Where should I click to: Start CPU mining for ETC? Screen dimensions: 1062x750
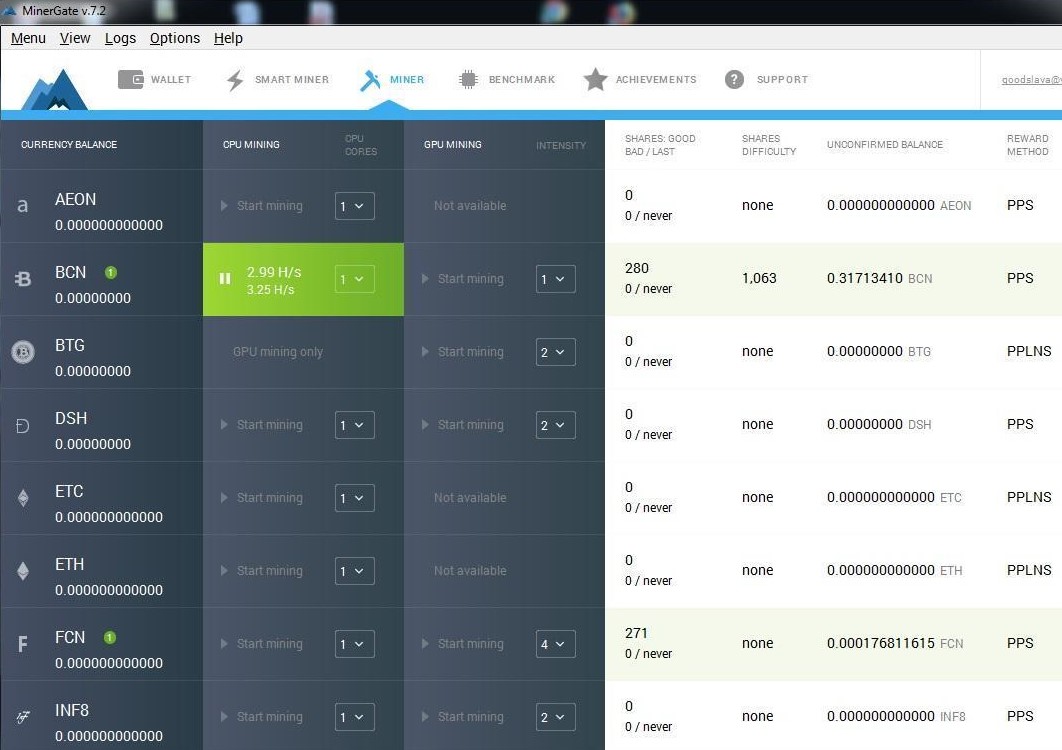coord(262,498)
